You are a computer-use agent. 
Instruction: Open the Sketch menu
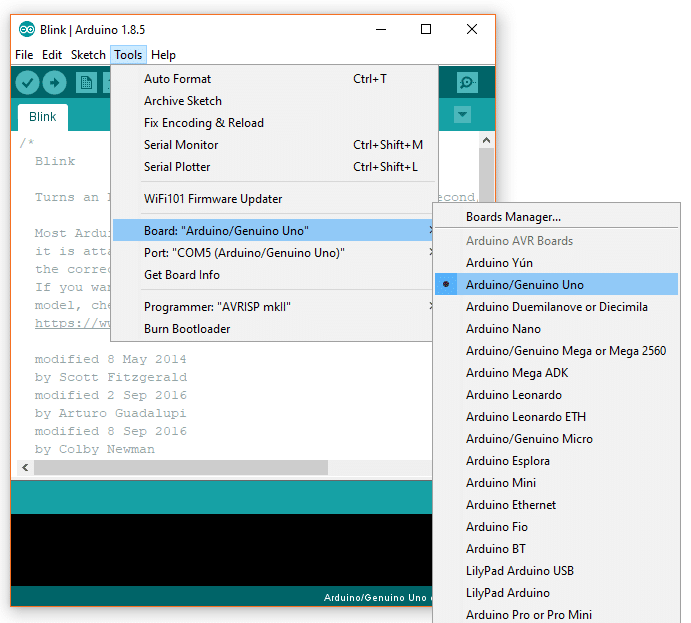pyautogui.click(x=88, y=55)
